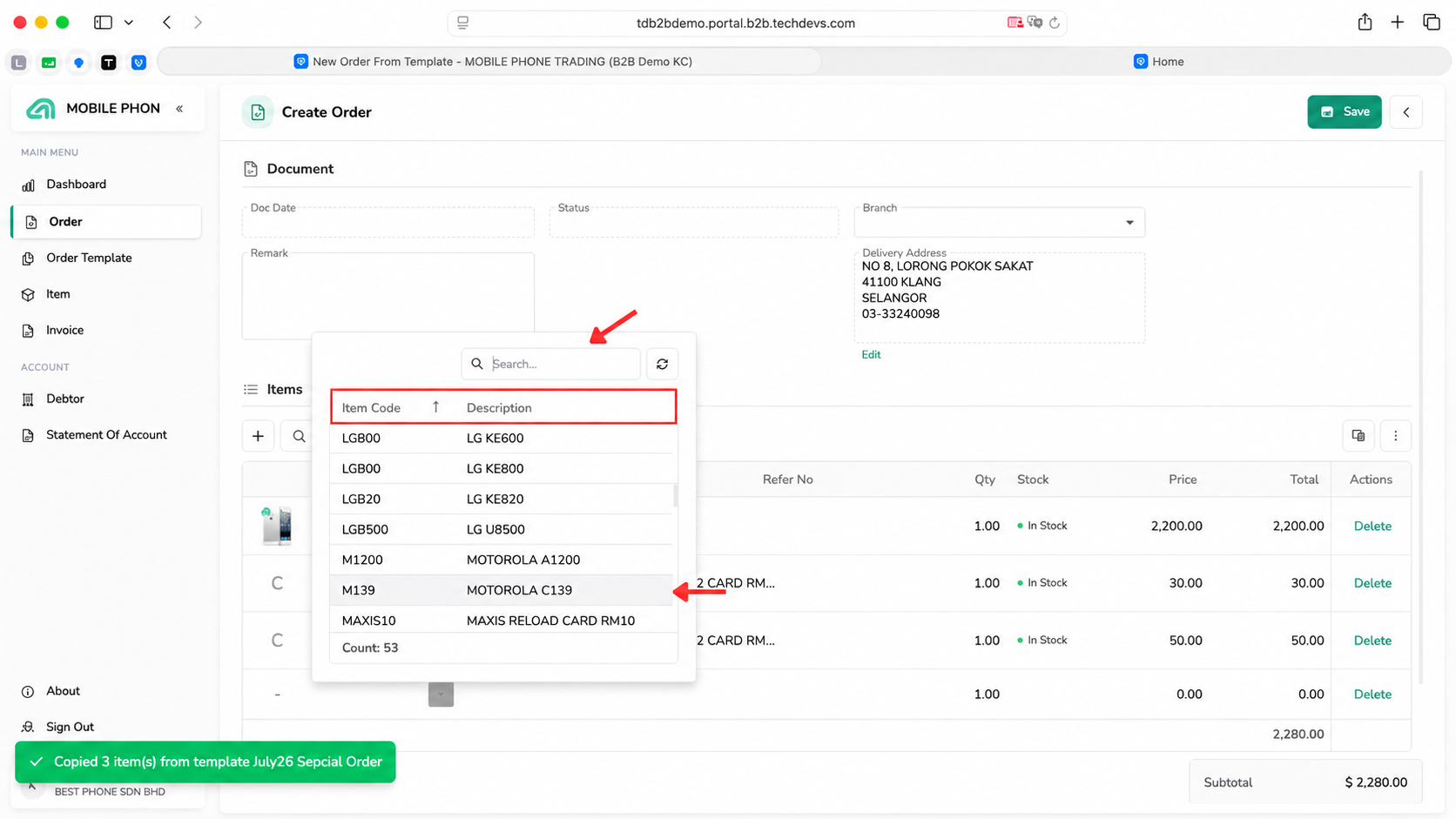Delete the 30.00 item row
This screenshot has height=819, width=1456.
click(x=1372, y=583)
